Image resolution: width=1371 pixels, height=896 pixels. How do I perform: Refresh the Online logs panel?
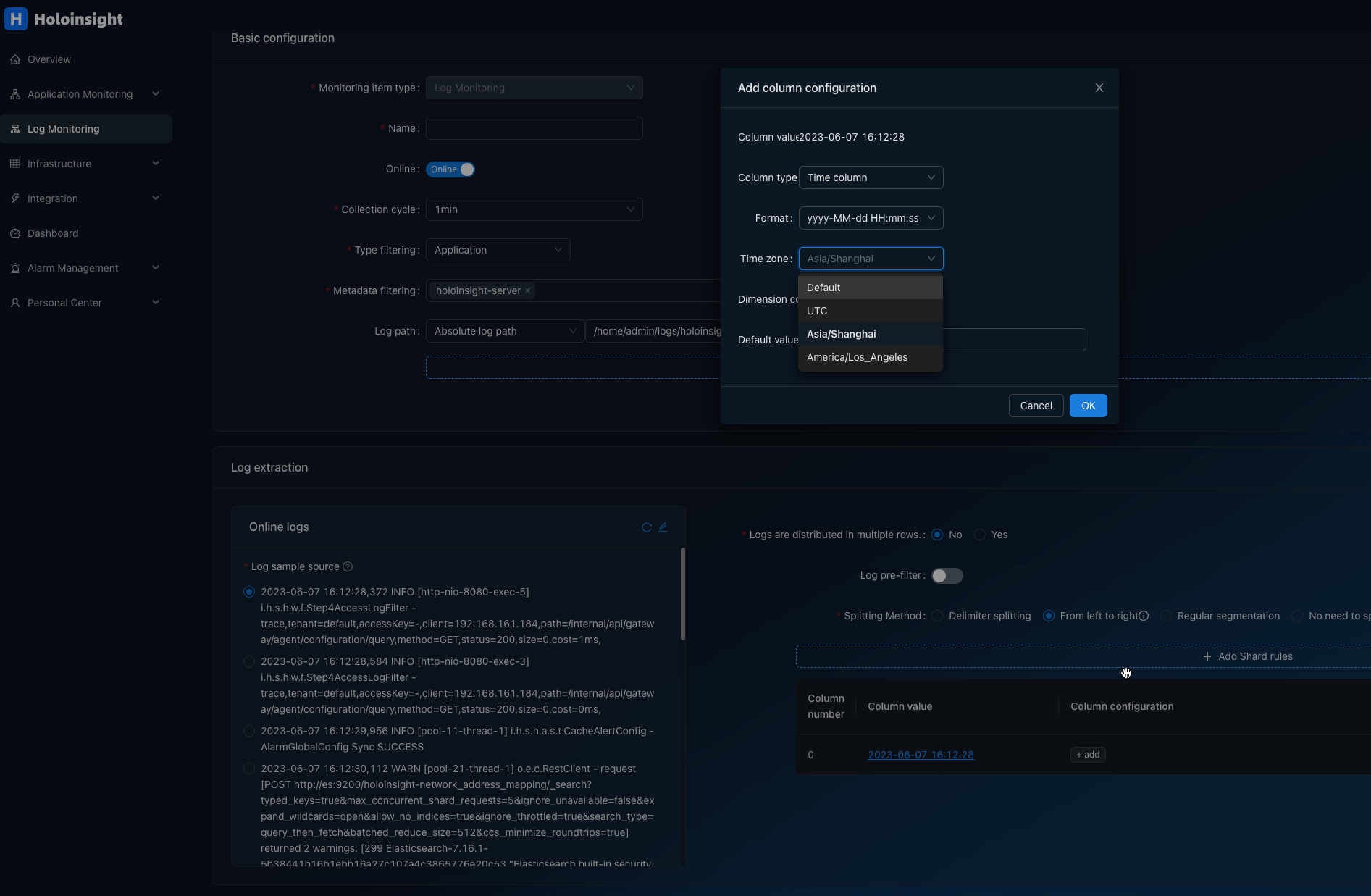(647, 527)
